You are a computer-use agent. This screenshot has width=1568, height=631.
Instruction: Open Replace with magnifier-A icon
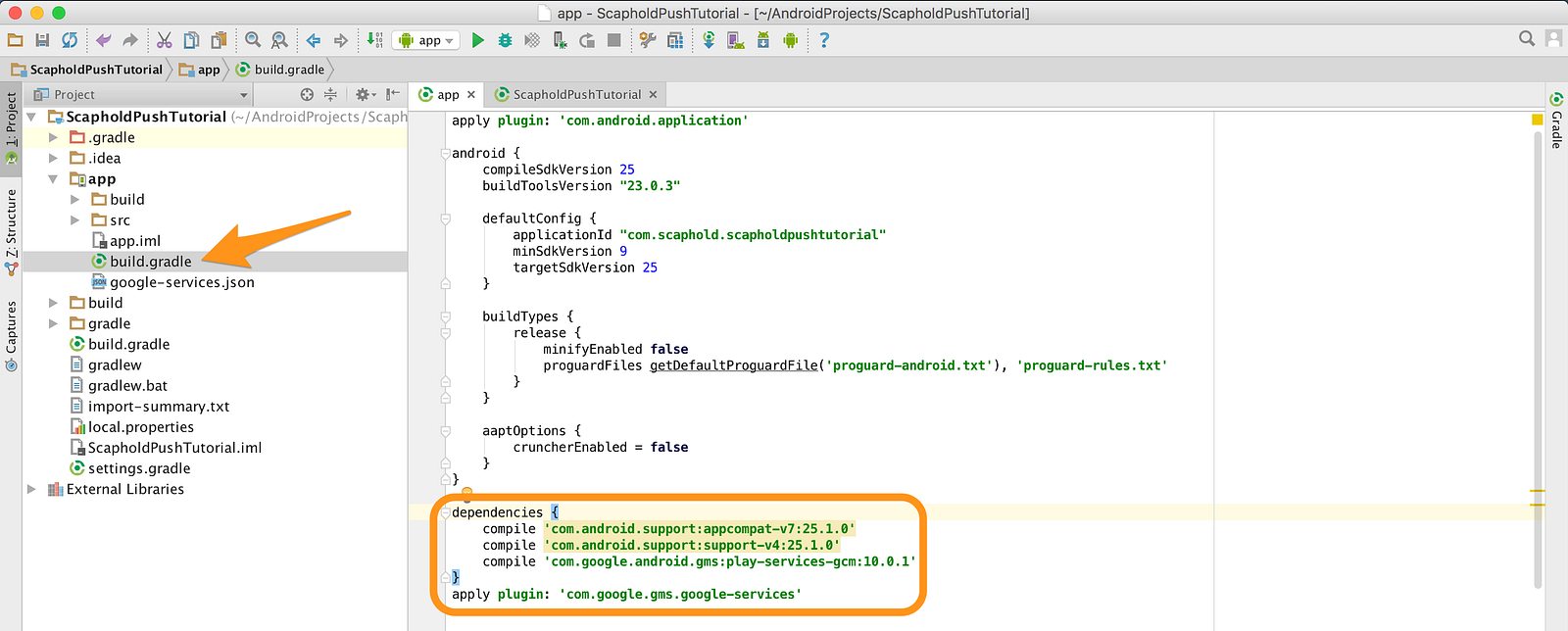pos(279,40)
